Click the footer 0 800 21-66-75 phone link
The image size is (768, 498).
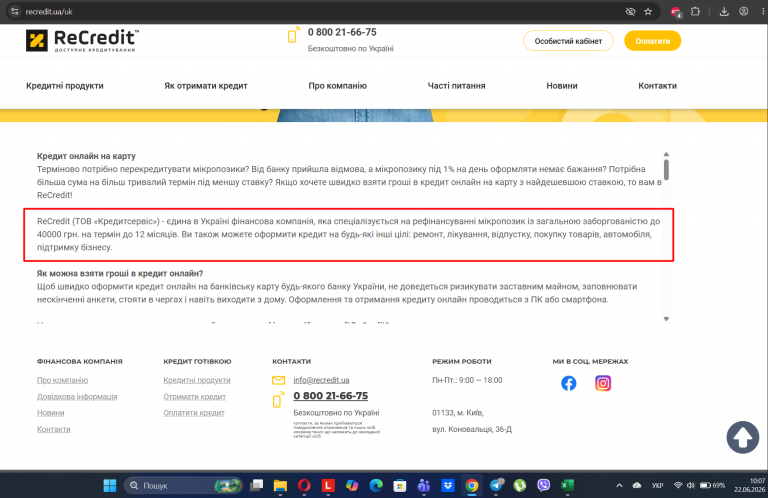click(331, 396)
